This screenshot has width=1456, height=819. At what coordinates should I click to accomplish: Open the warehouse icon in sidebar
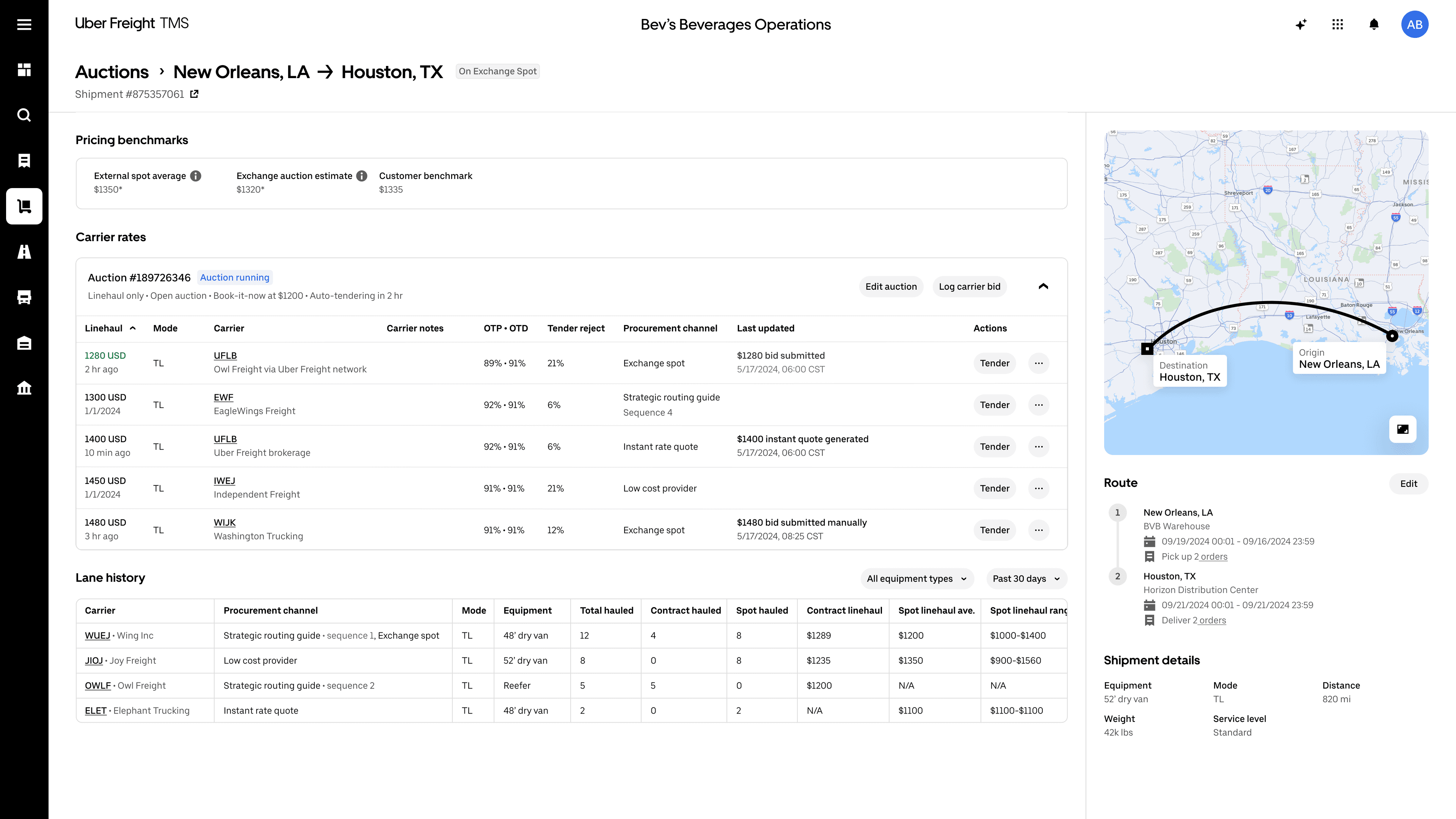pyautogui.click(x=24, y=343)
